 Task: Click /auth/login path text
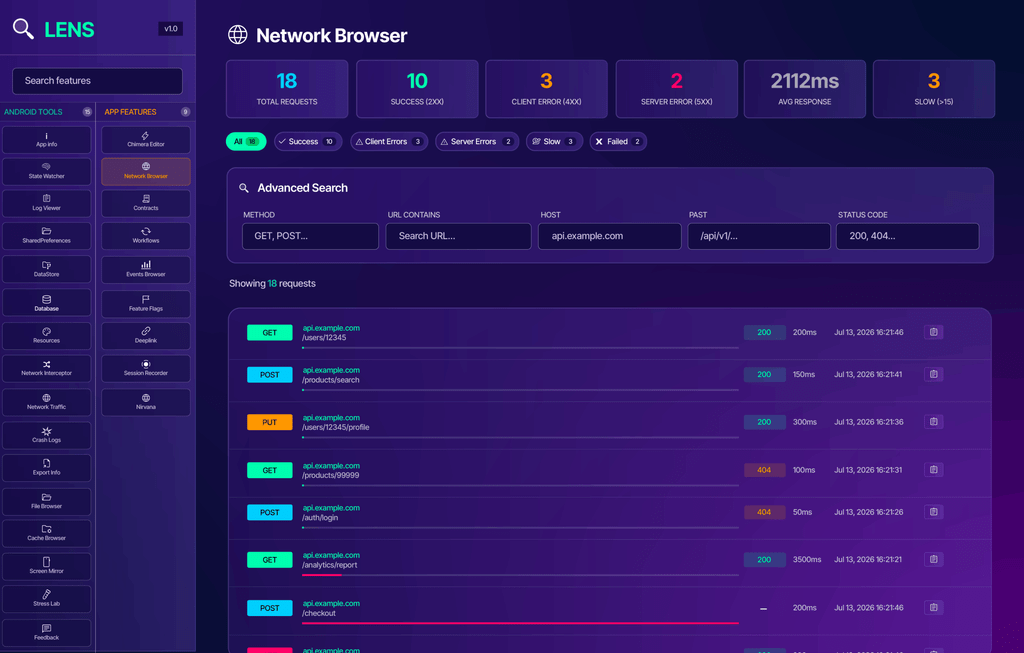click(320, 518)
